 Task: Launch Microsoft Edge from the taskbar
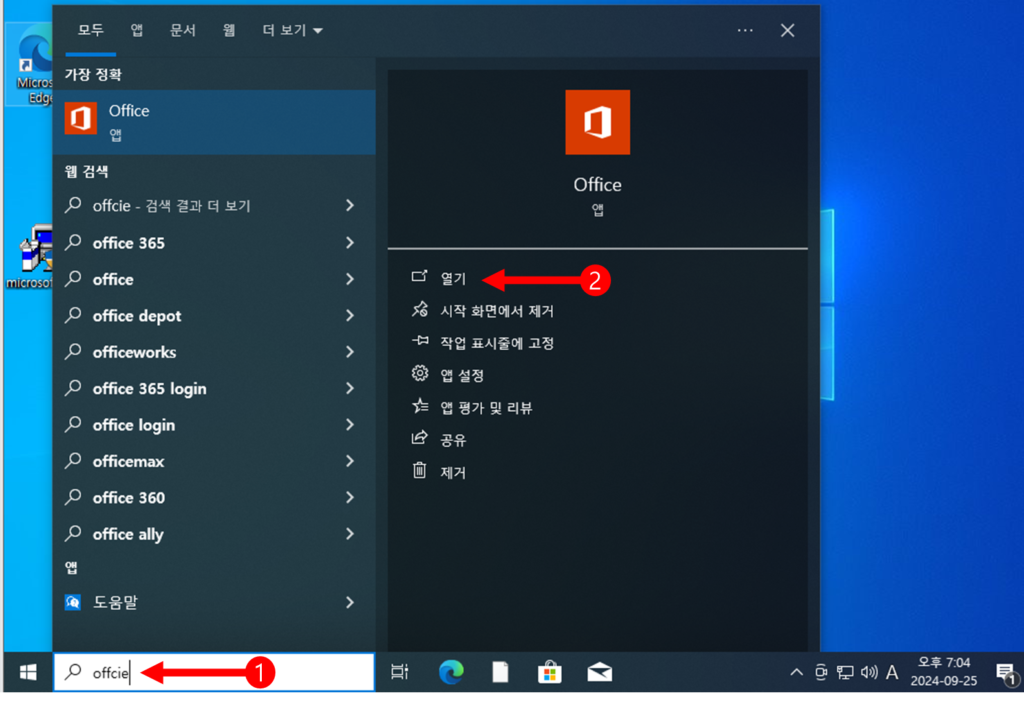click(451, 672)
